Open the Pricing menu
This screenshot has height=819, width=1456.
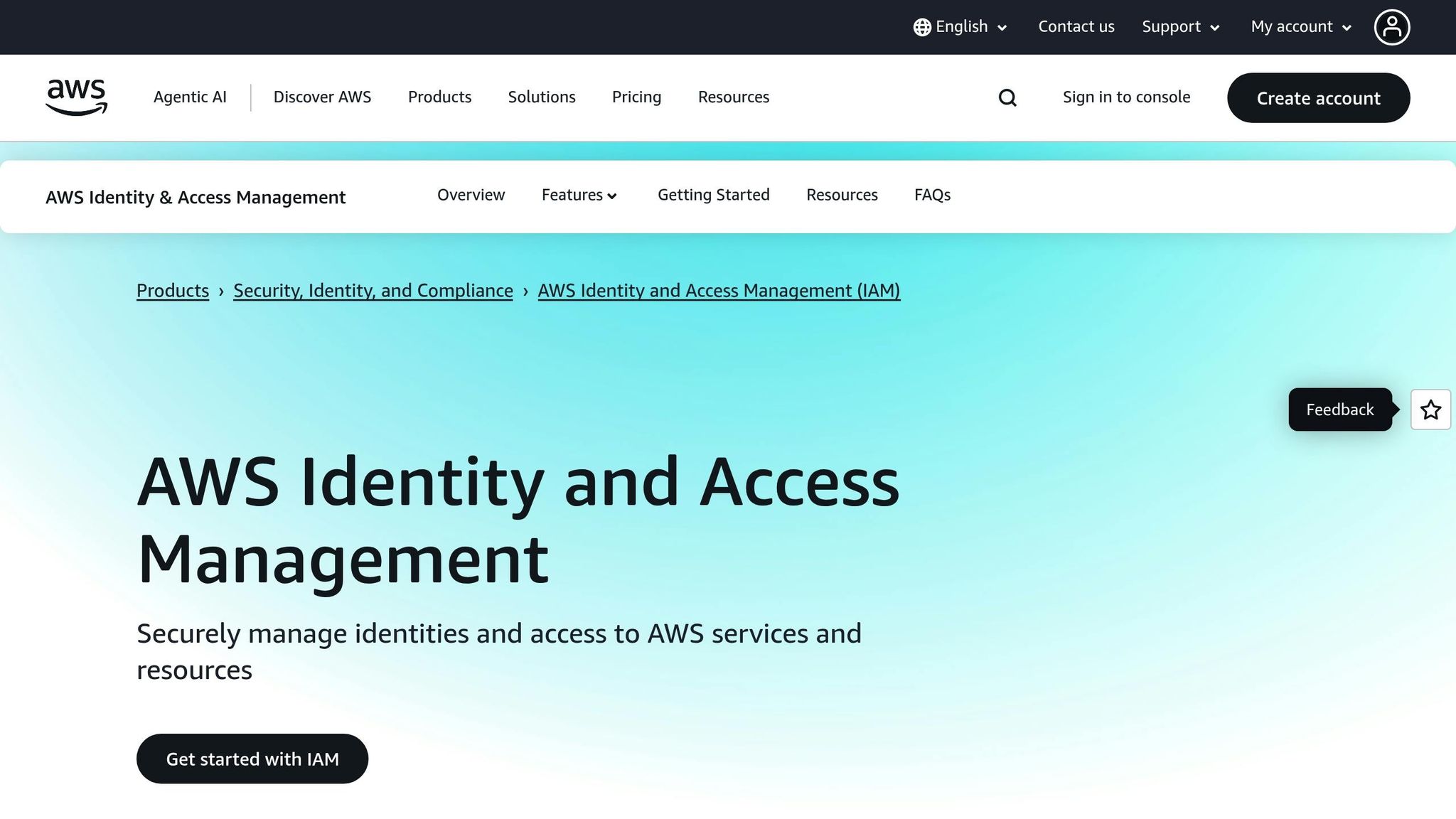coord(636,97)
